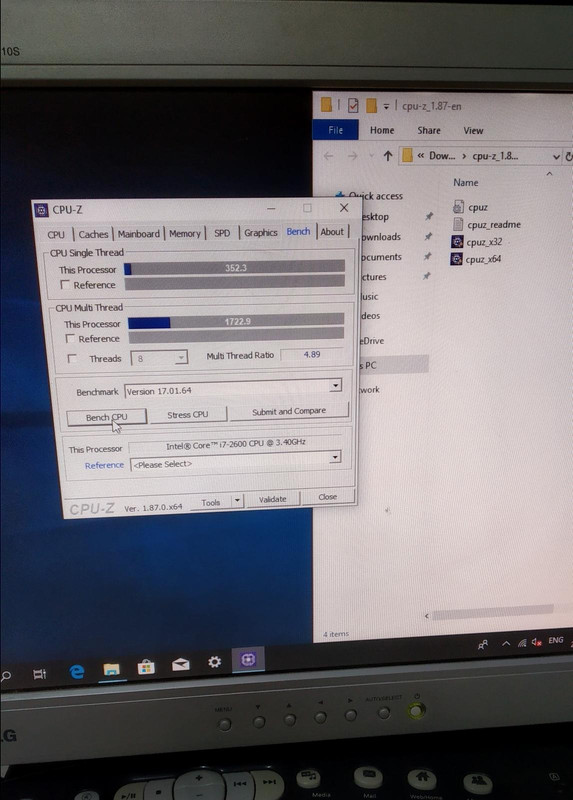This screenshot has width=573, height=800.
Task: Click the blue Reference link label
Action: (x=104, y=465)
